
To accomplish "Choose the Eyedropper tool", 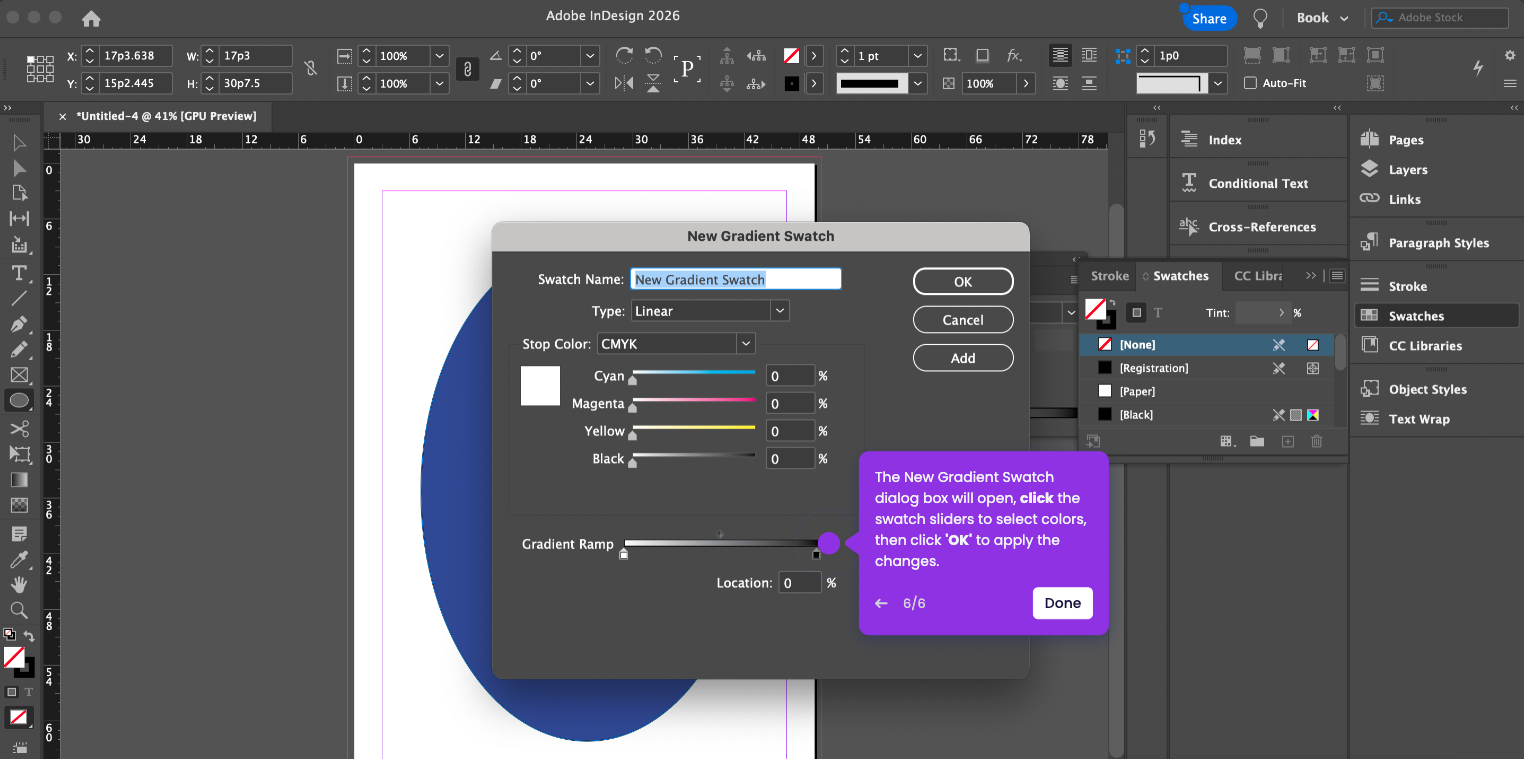I will point(19,559).
